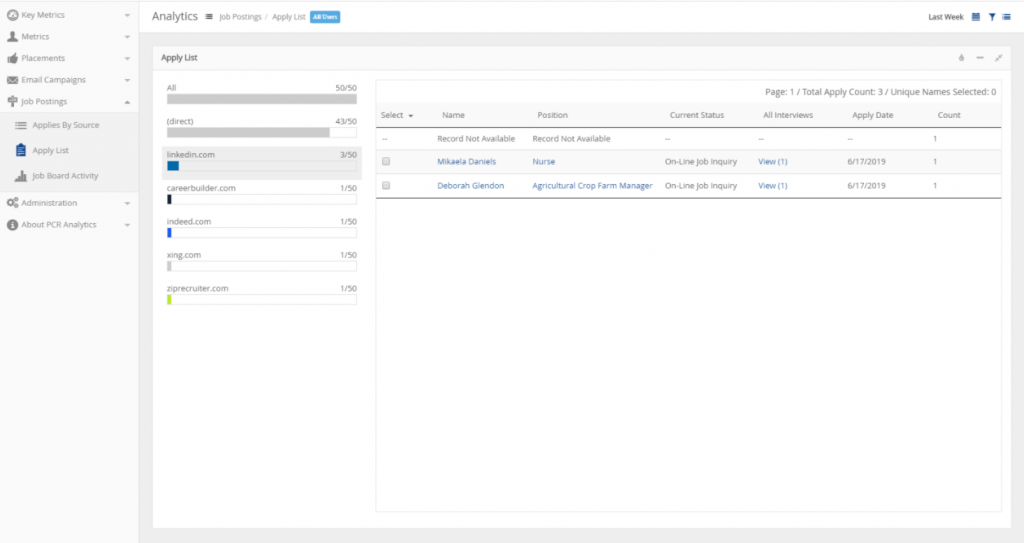Viewport: 1024px width, 543px height.
Task: View interviews for Mikaela Daniels
Action: coord(773,161)
